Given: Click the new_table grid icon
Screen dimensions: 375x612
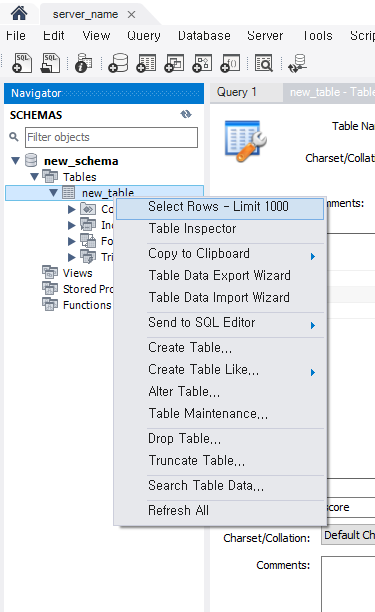Looking at the screenshot, I should [x=69, y=192].
